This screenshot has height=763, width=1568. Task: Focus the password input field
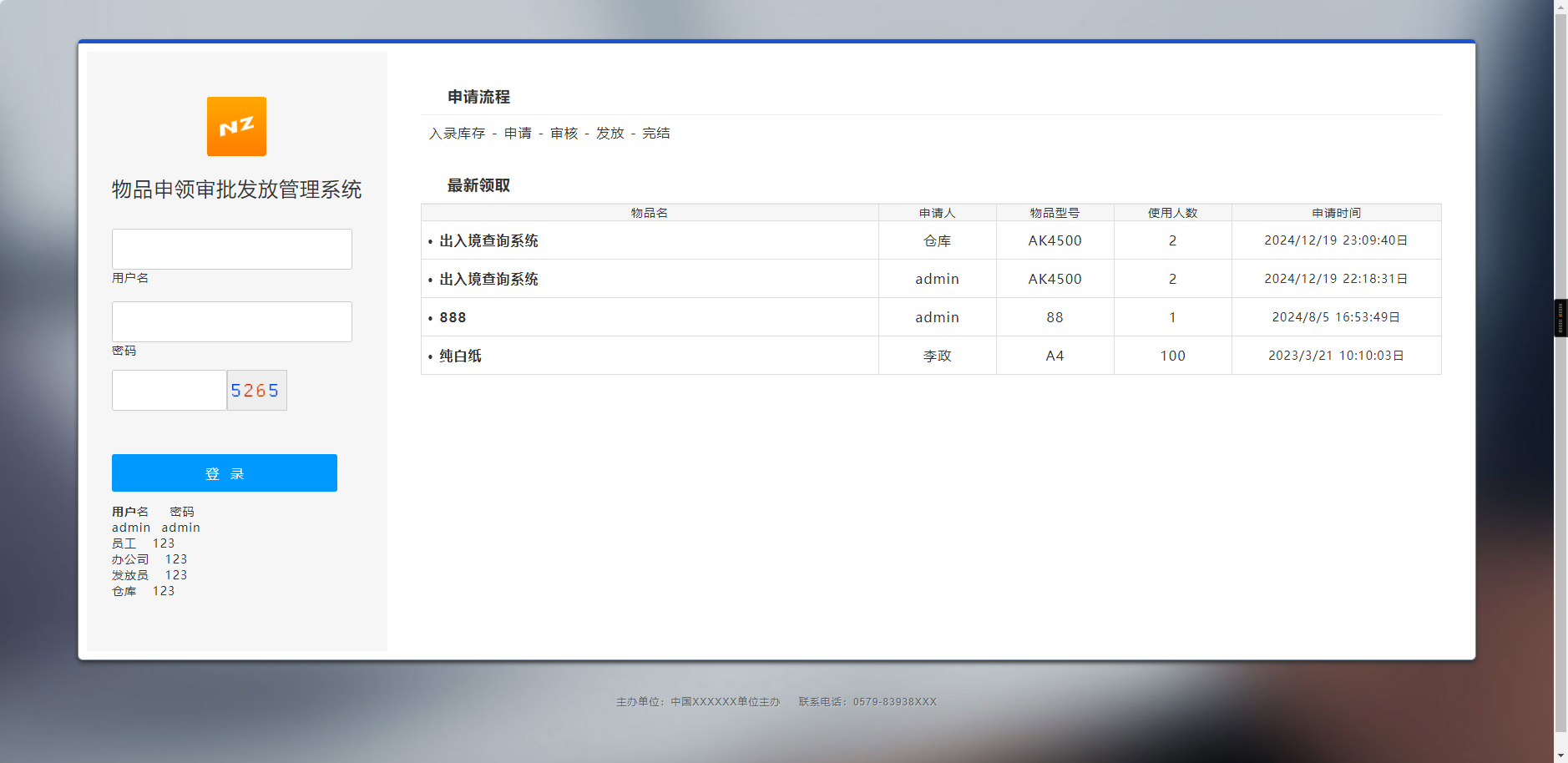pos(232,321)
